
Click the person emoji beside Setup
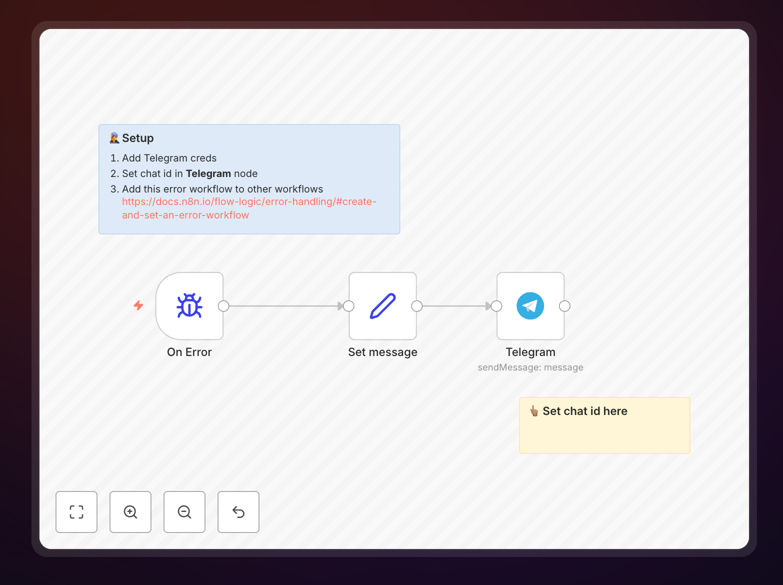[x=114, y=138]
